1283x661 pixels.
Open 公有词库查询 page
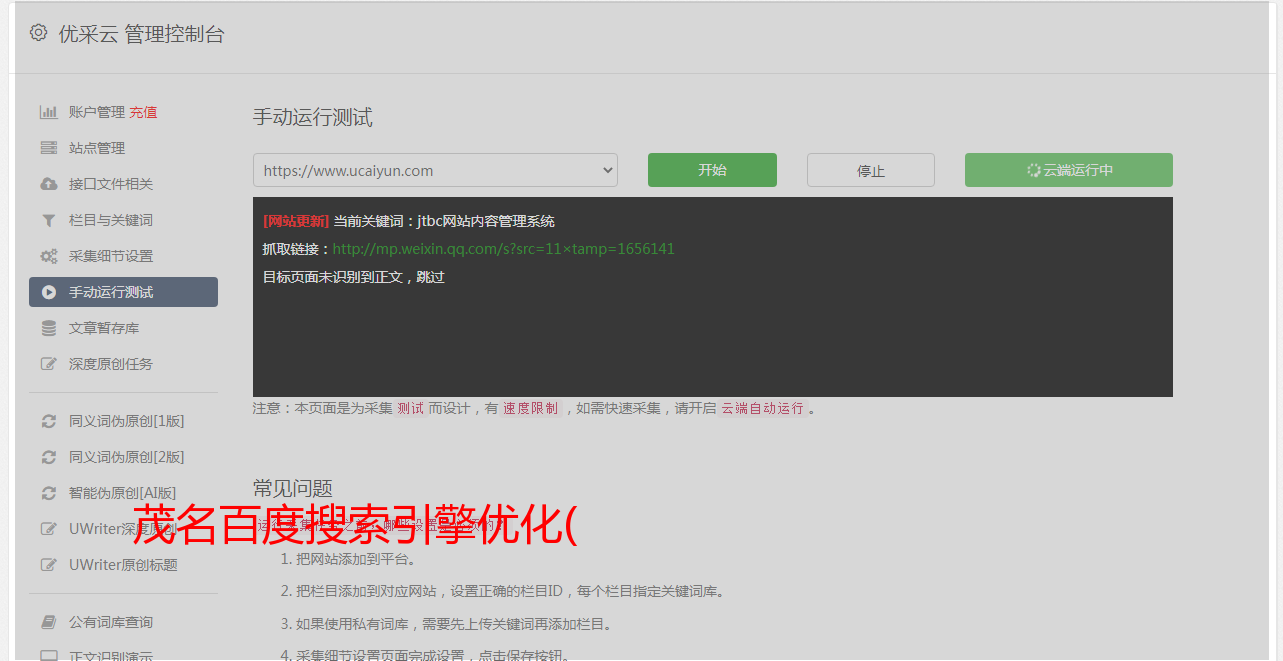click(111, 622)
